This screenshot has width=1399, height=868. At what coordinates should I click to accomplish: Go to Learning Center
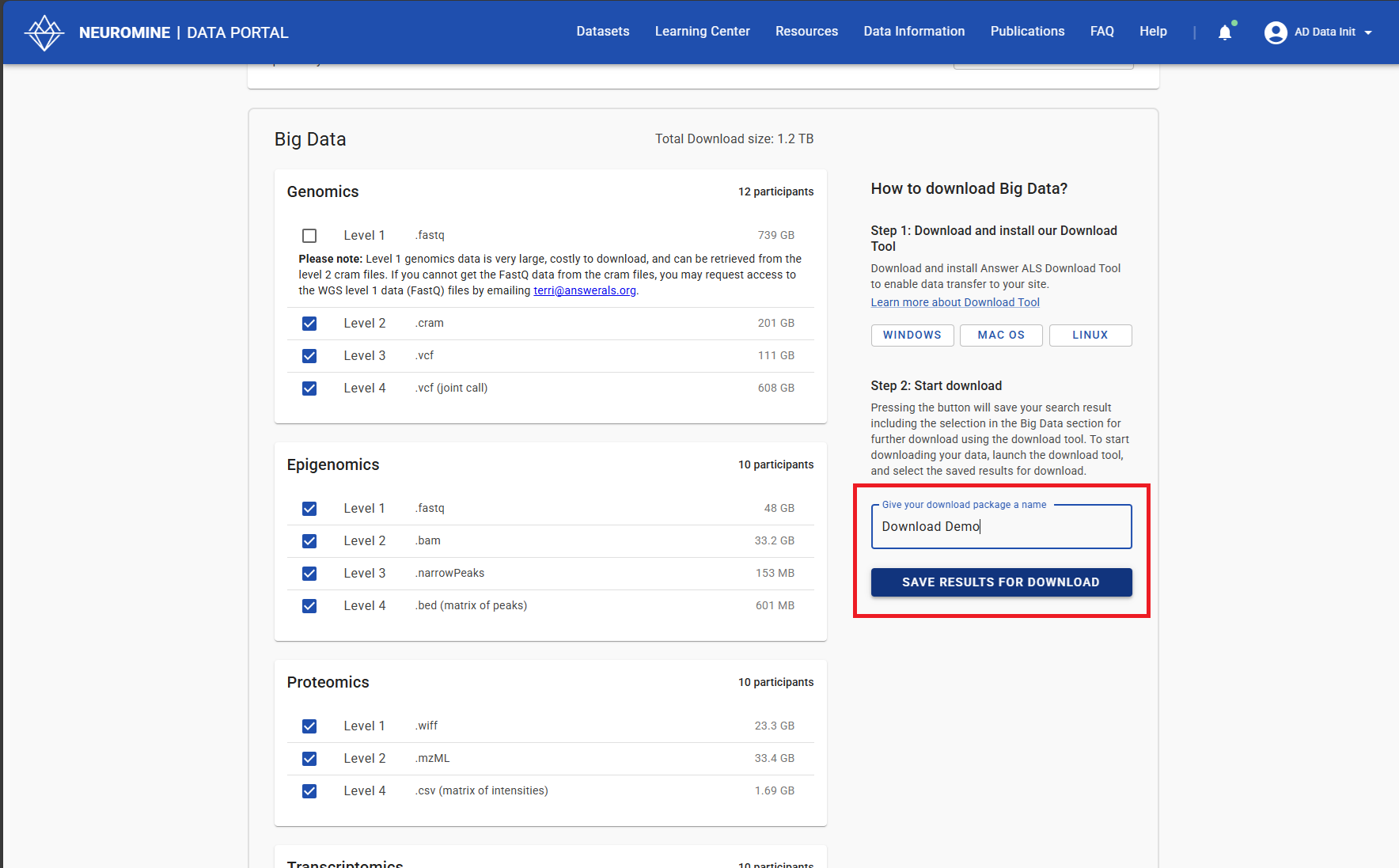pos(702,32)
